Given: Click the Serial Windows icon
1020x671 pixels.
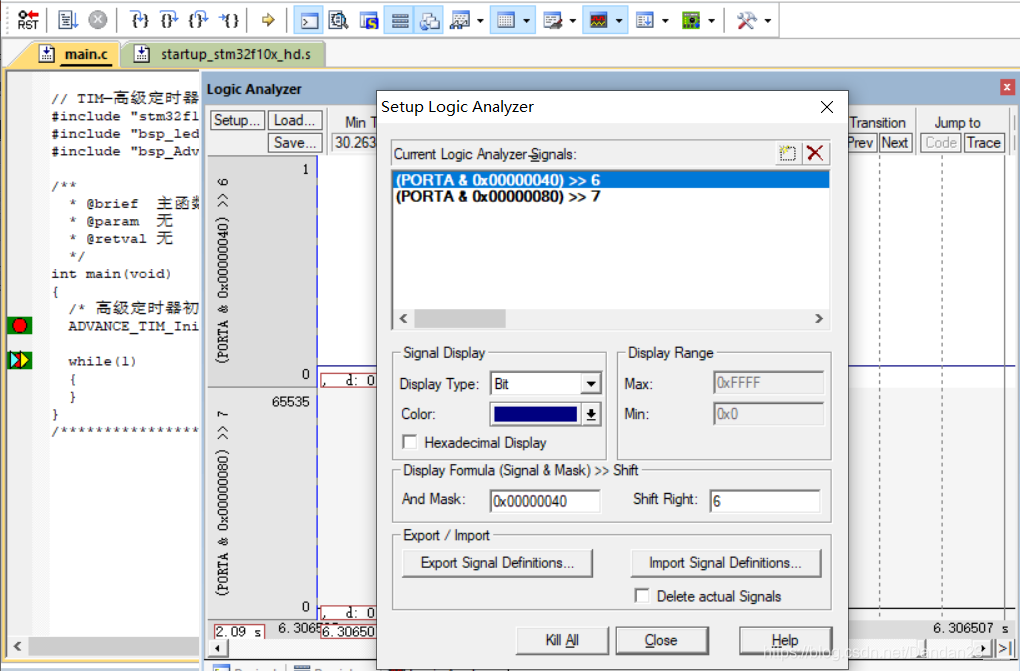Looking at the screenshot, I should (x=552, y=21).
